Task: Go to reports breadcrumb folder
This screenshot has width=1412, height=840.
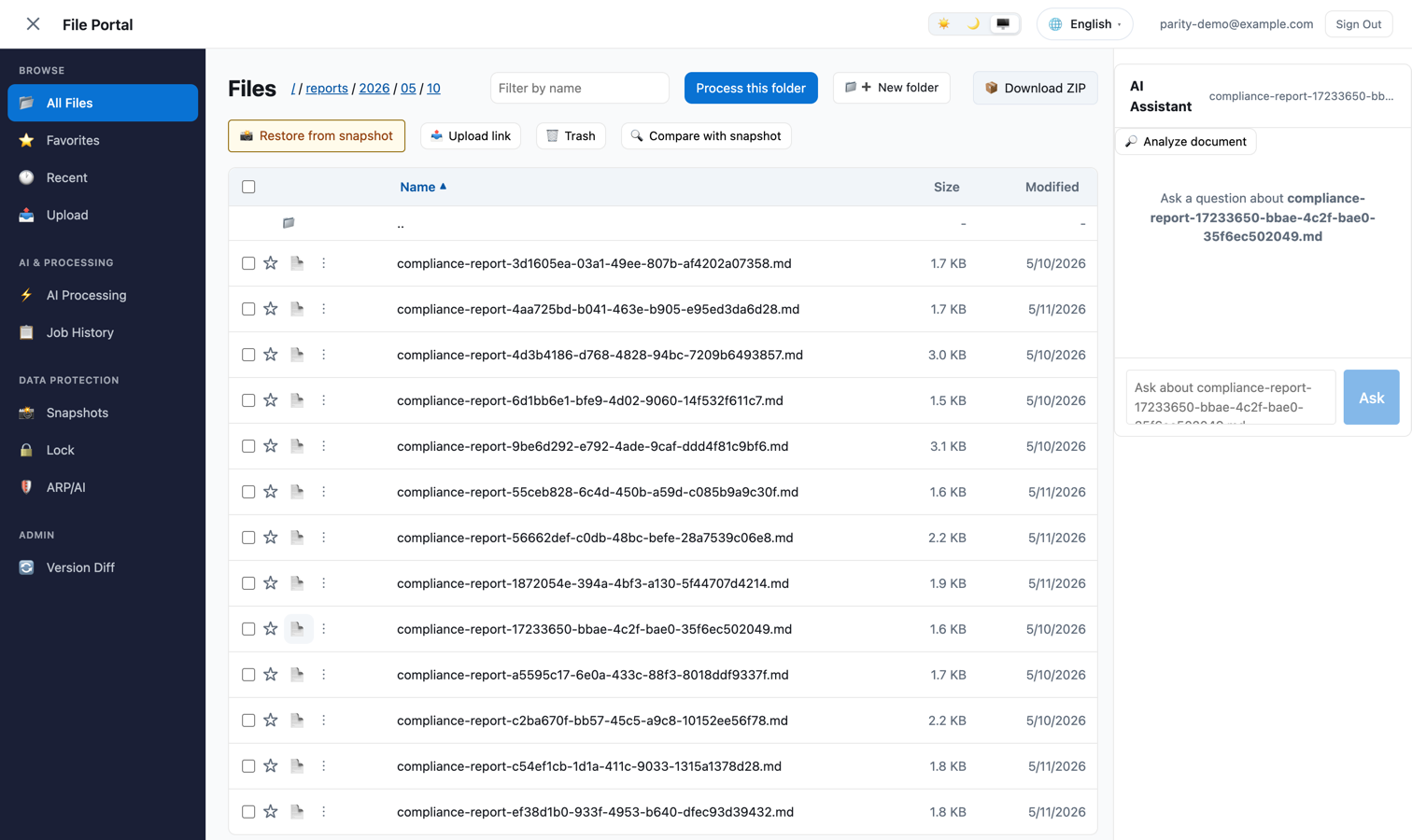Action: pyautogui.click(x=327, y=88)
